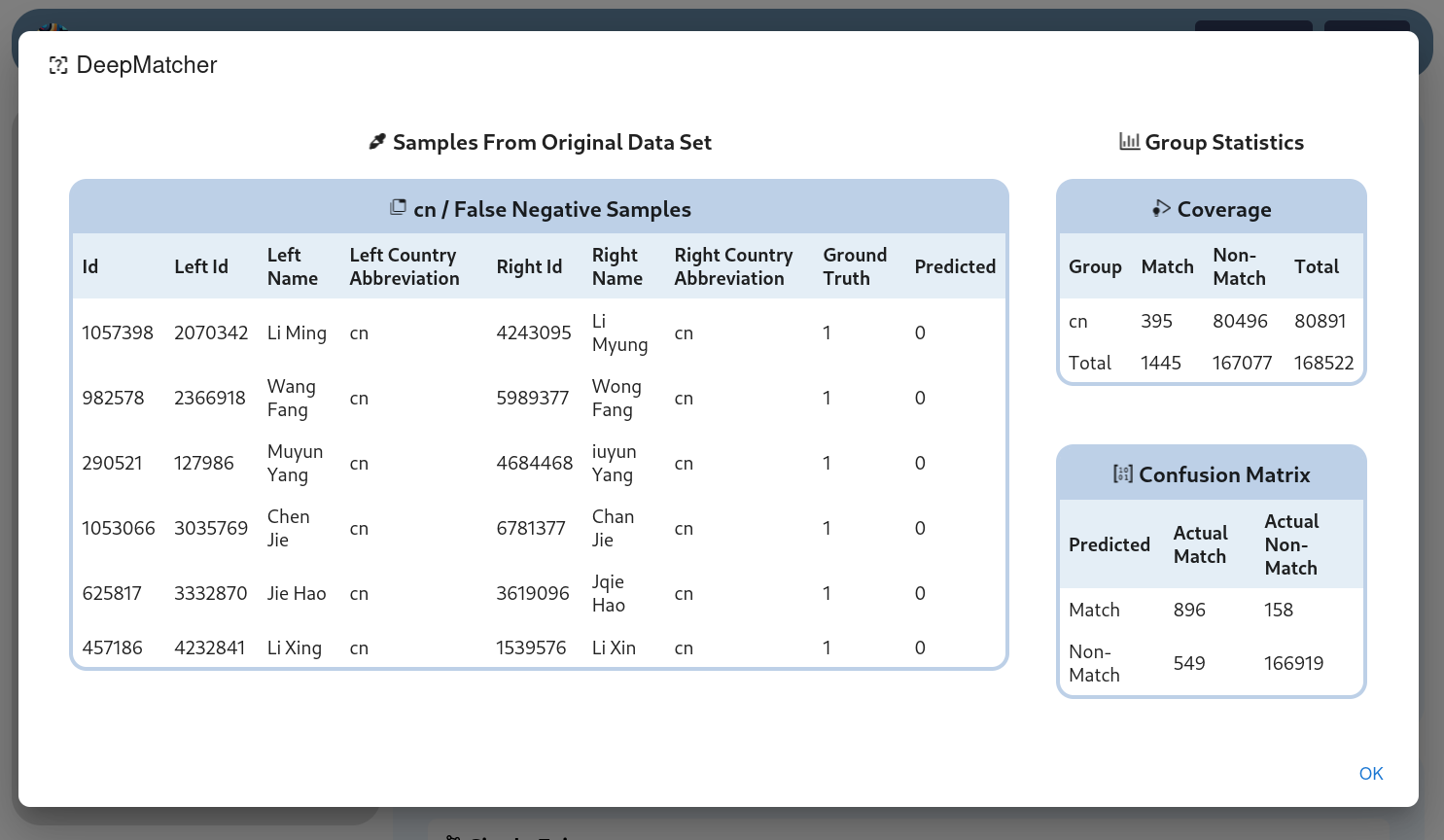Screen dimensions: 1444x840
Task: Click Coverage total match count 1445
Action: tap(1161, 363)
